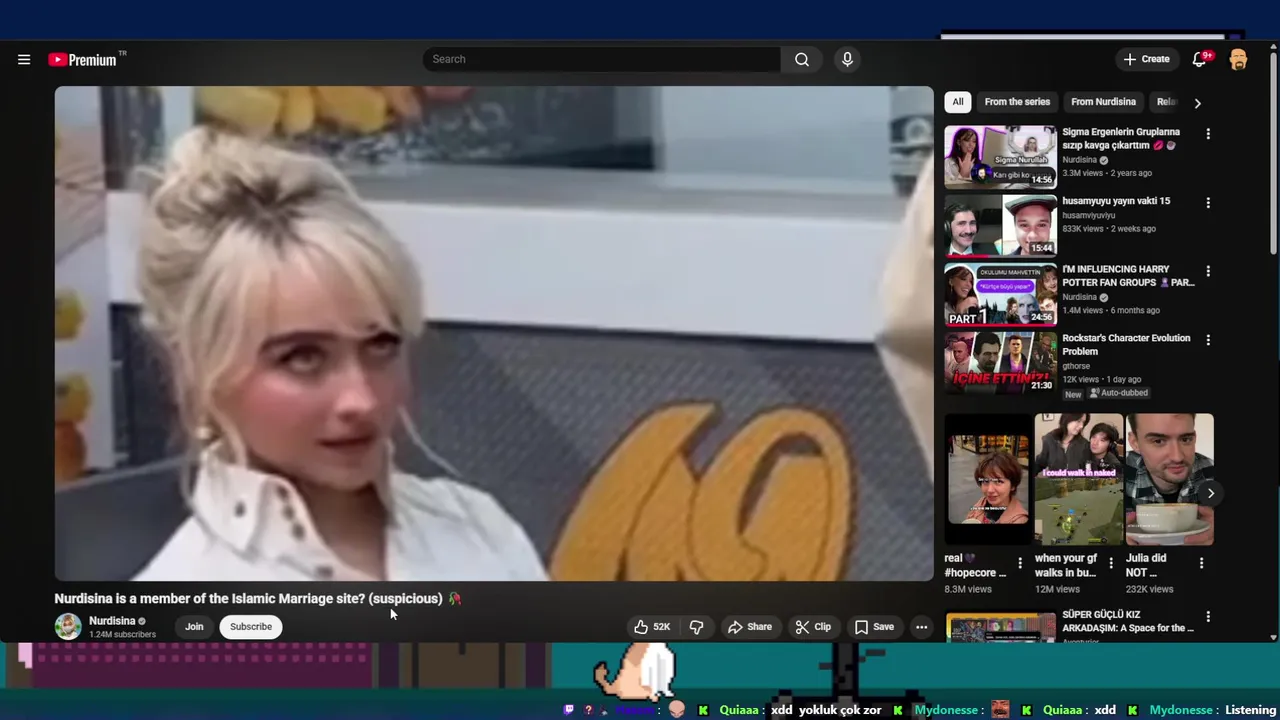The width and height of the screenshot is (1280, 720).
Task: Select the partly hidden Related chip
Action: [x=1166, y=102]
